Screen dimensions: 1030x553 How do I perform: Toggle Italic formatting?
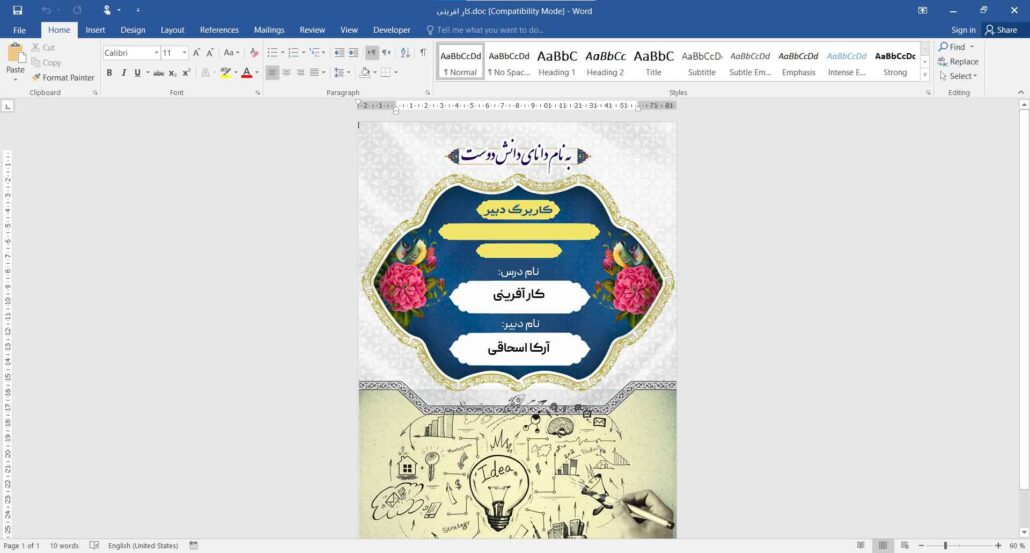(123, 73)
